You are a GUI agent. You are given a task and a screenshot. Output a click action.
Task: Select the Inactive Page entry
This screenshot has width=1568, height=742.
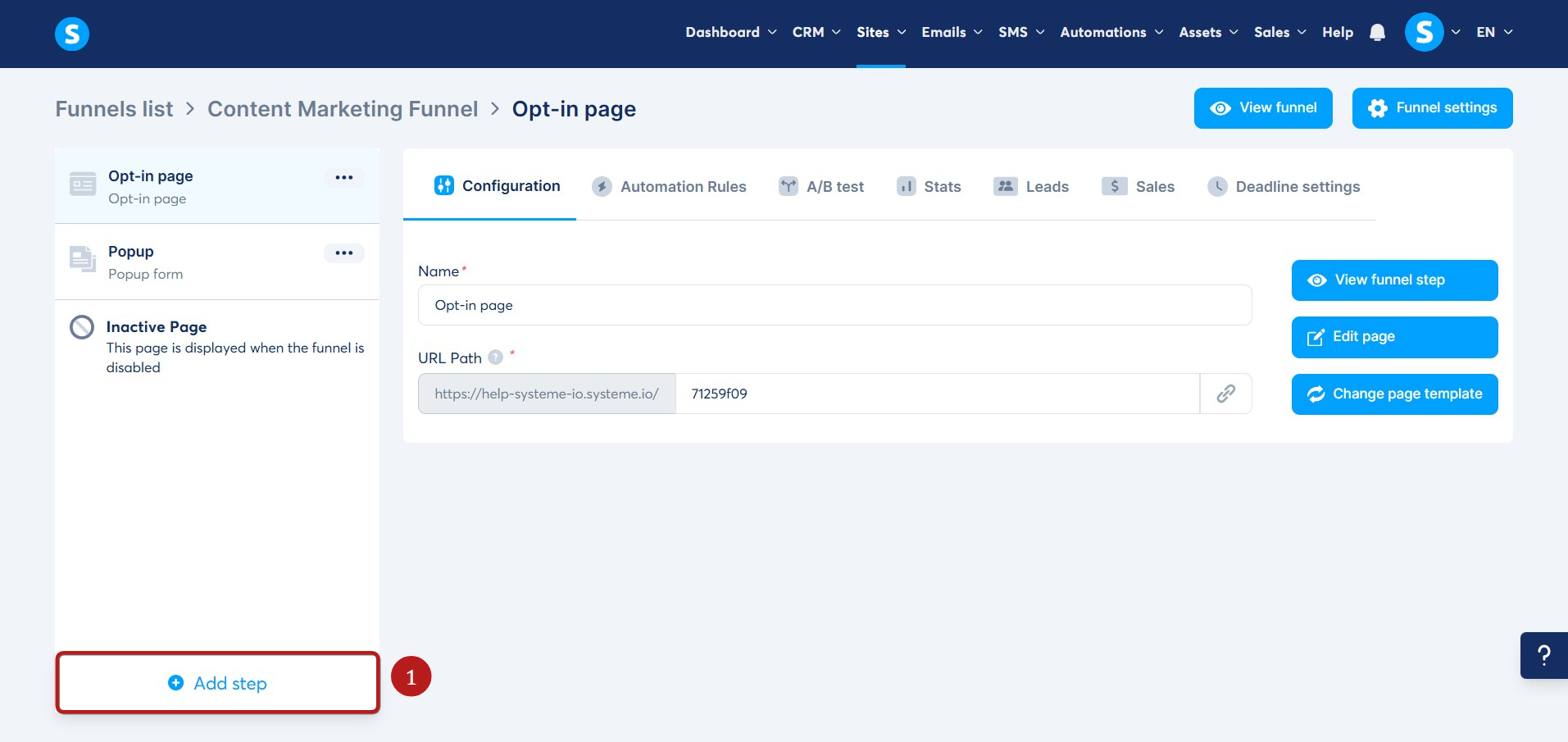pyautogui.click(x=217, y=346)
